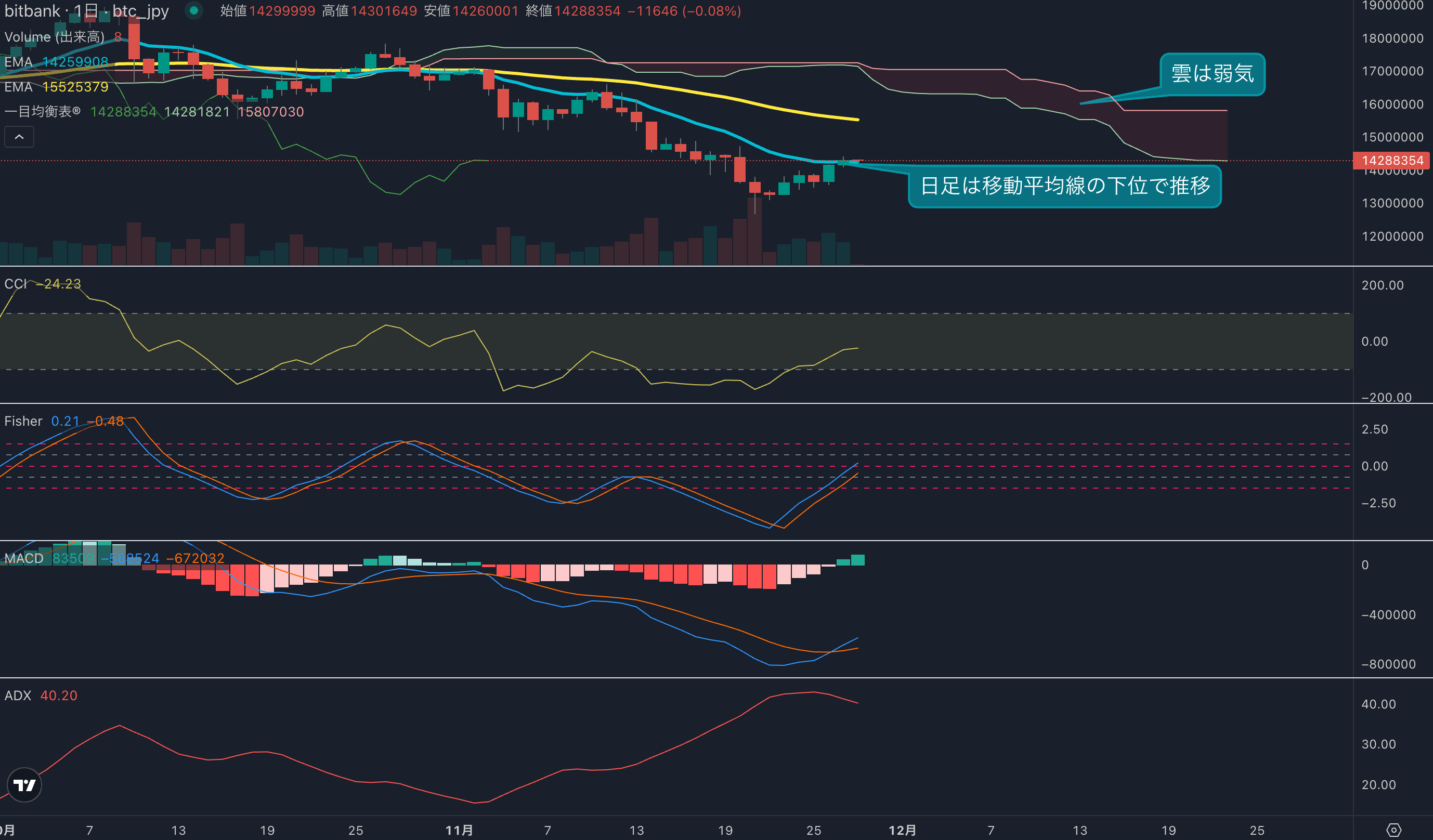Click the bitbank btc_jpy symbol title
This screenshot has width=1433, height=840.
pyautogui.click(x=86, y=11)
